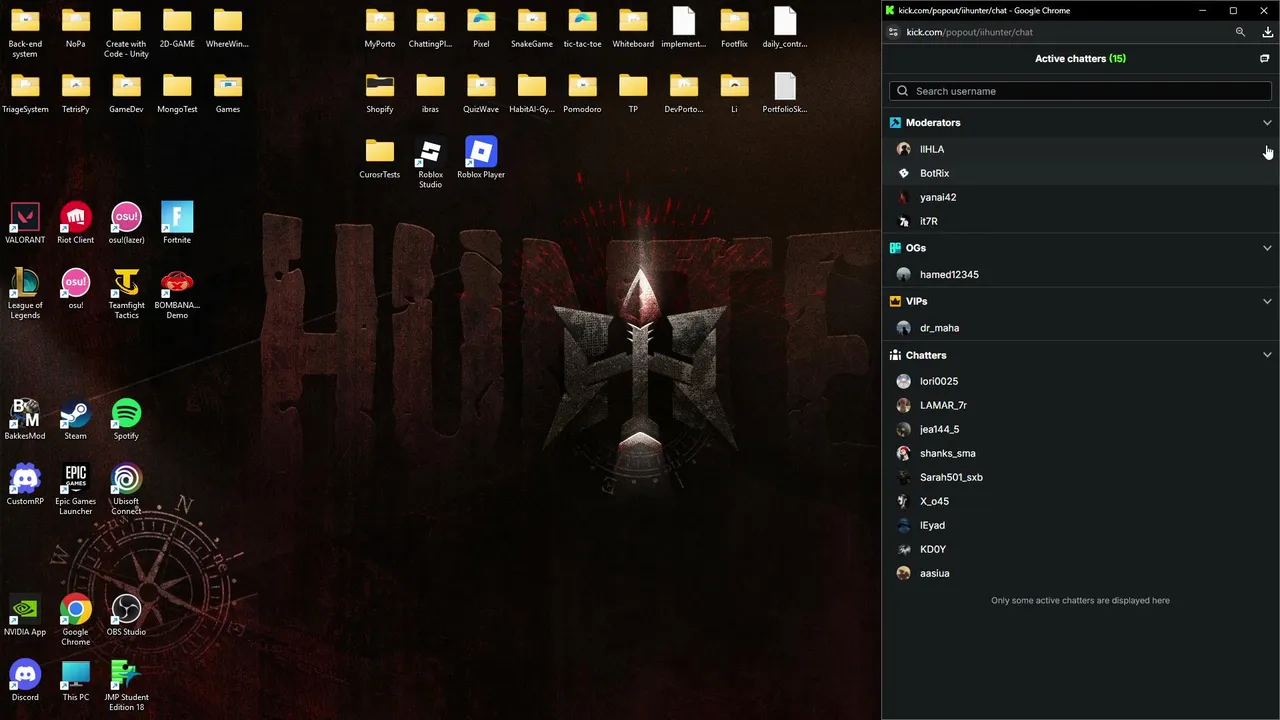Open chatter X_o45

pyautogui.click(x=1080, y=501)
